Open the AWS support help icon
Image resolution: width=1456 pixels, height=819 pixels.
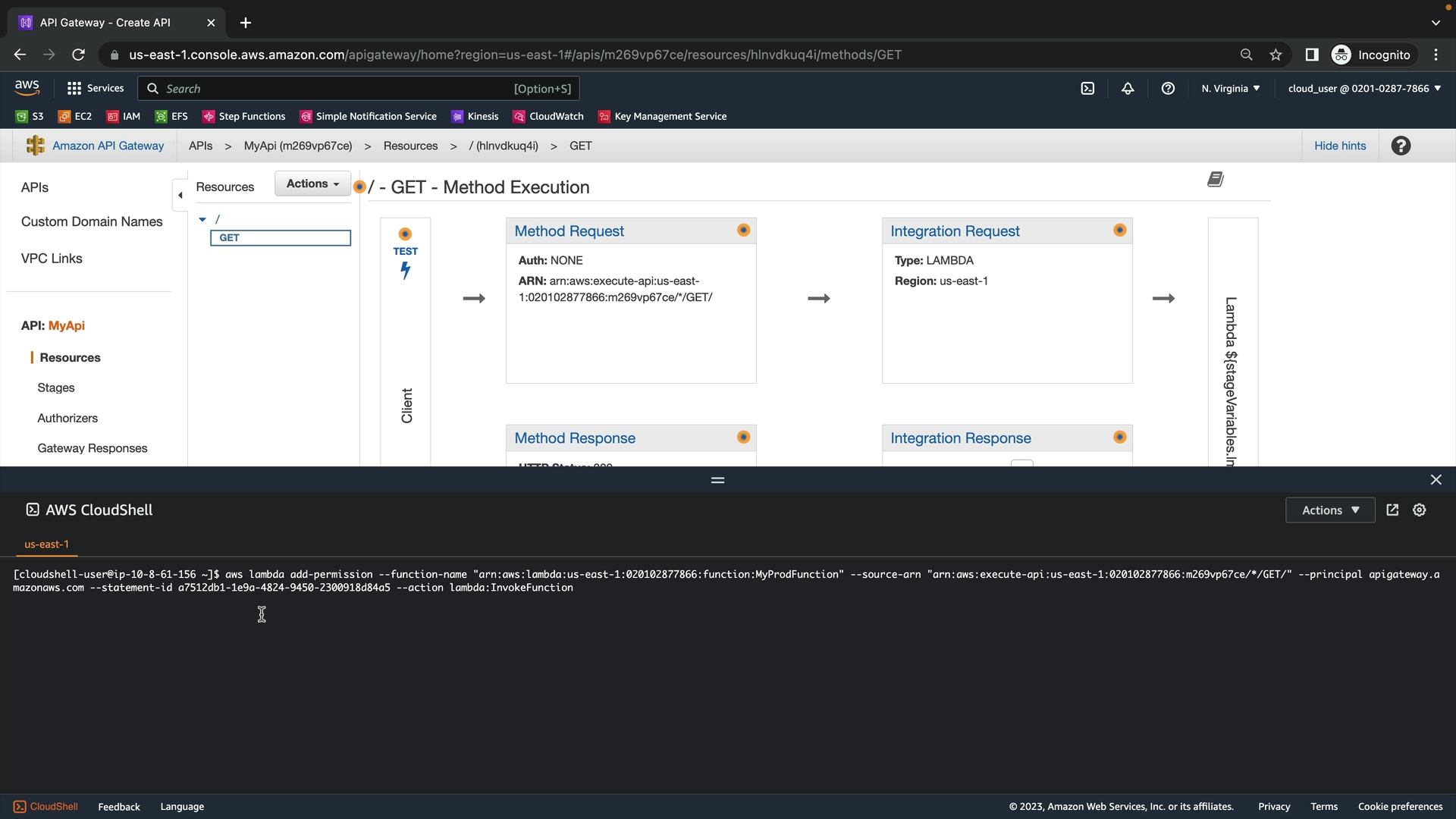point(1168,89)
